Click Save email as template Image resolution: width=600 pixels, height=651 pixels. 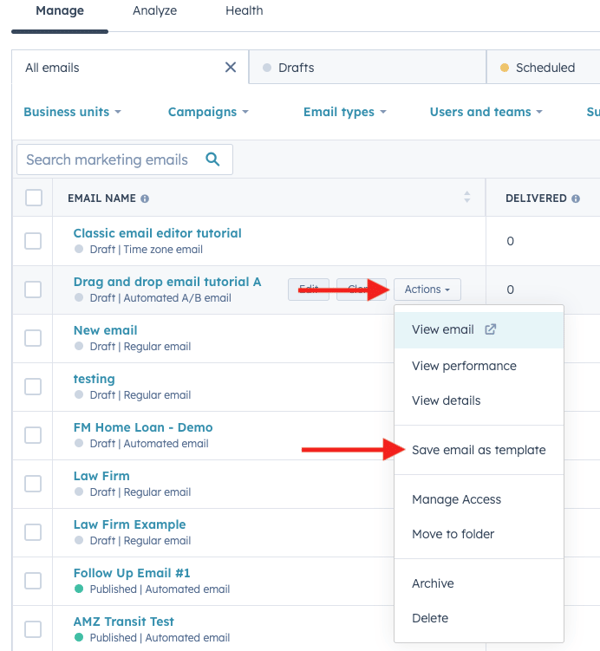tap(478, 450)
